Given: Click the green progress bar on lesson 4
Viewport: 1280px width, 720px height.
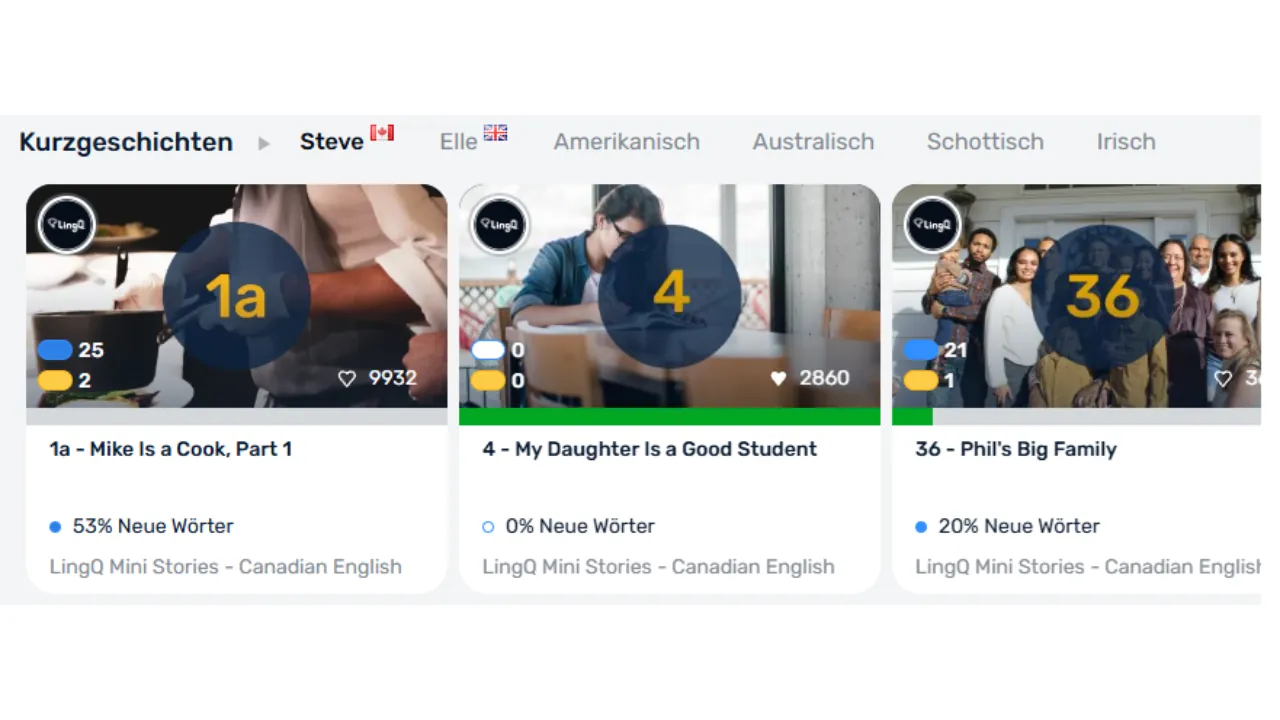Looking at the screenshot, I should click(x=670, y=416).
